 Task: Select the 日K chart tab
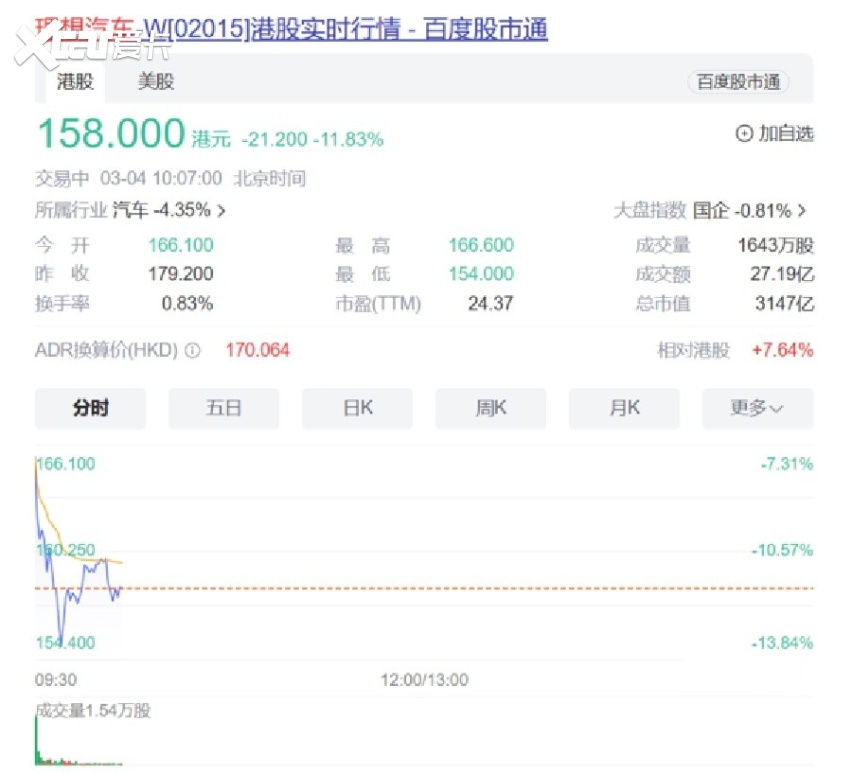358,408
